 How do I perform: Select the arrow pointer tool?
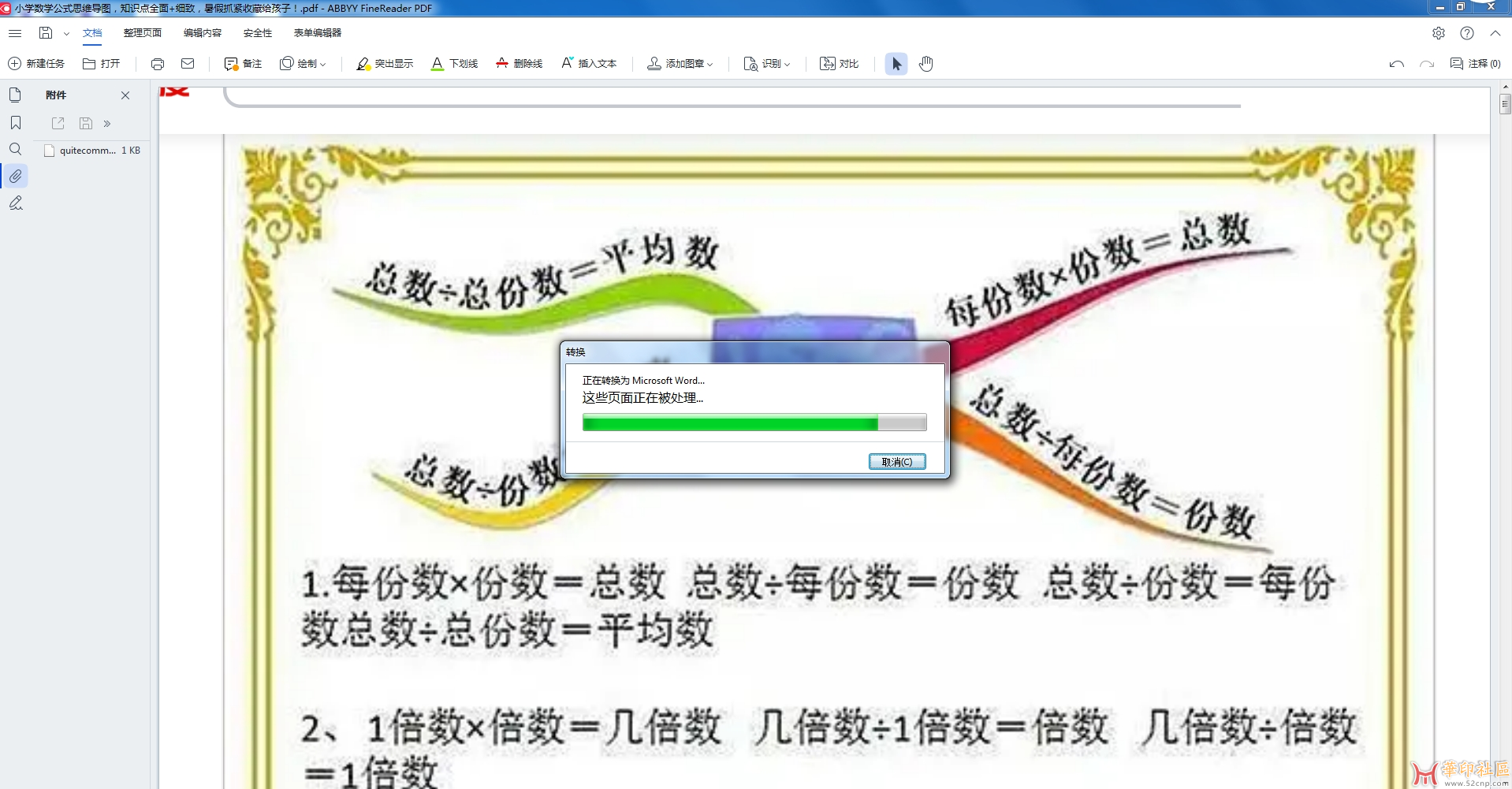(896, 64)
